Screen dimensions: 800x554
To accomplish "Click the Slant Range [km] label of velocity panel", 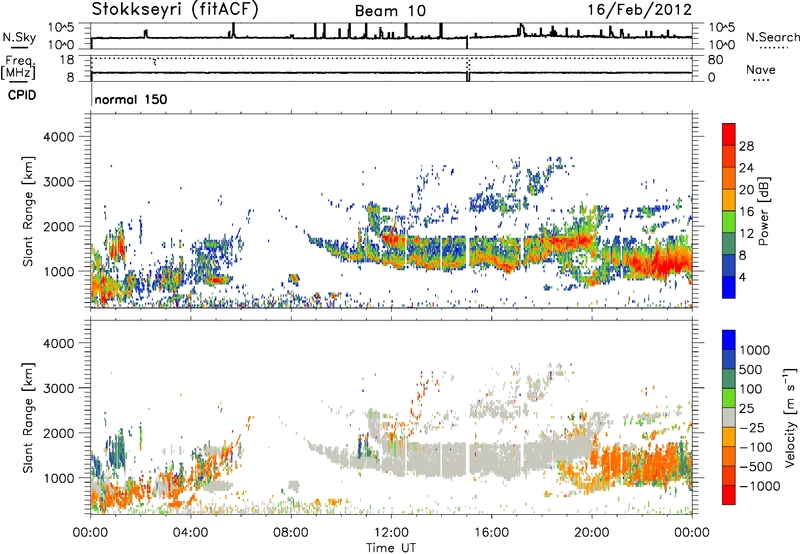I will 28,417.
